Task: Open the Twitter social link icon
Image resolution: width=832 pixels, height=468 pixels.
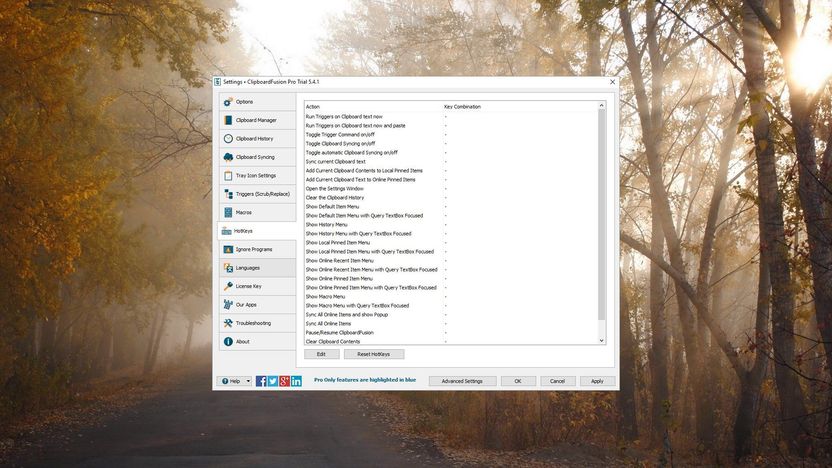Action: tap(273, 381)
